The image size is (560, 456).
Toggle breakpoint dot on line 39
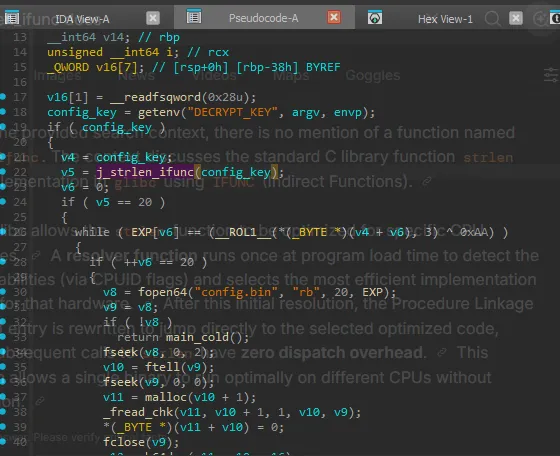click(x=3, y=426)
